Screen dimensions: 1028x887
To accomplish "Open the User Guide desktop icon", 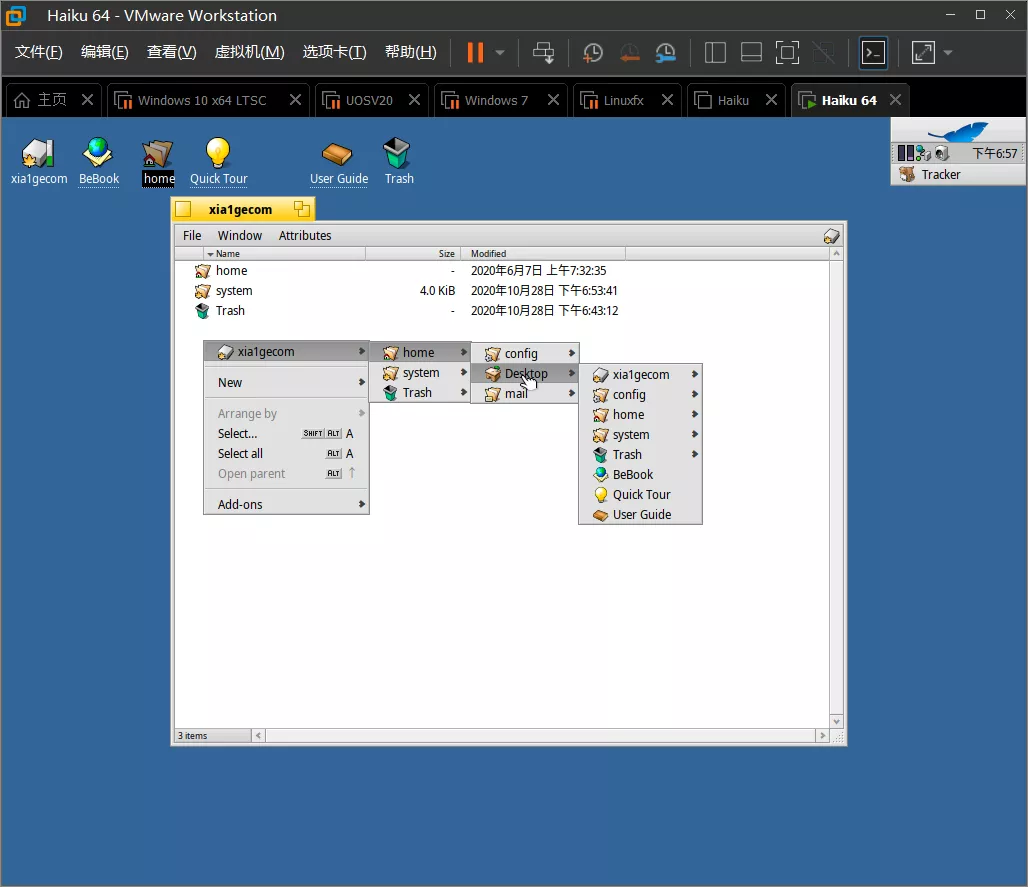I will (x=337, y=154).
